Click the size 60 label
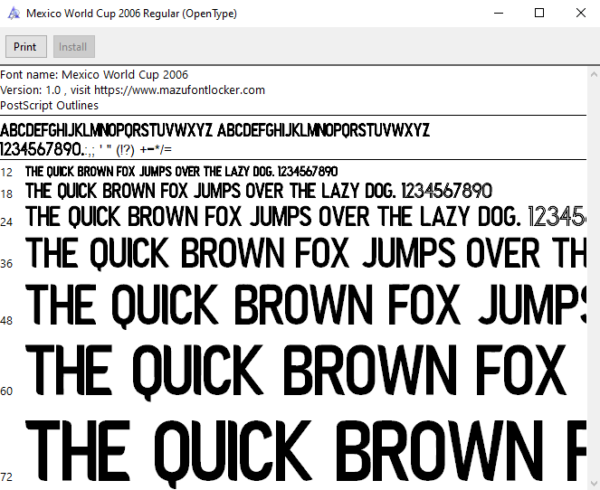The height and width of the screenshot is (490, 600). [7, 391]
